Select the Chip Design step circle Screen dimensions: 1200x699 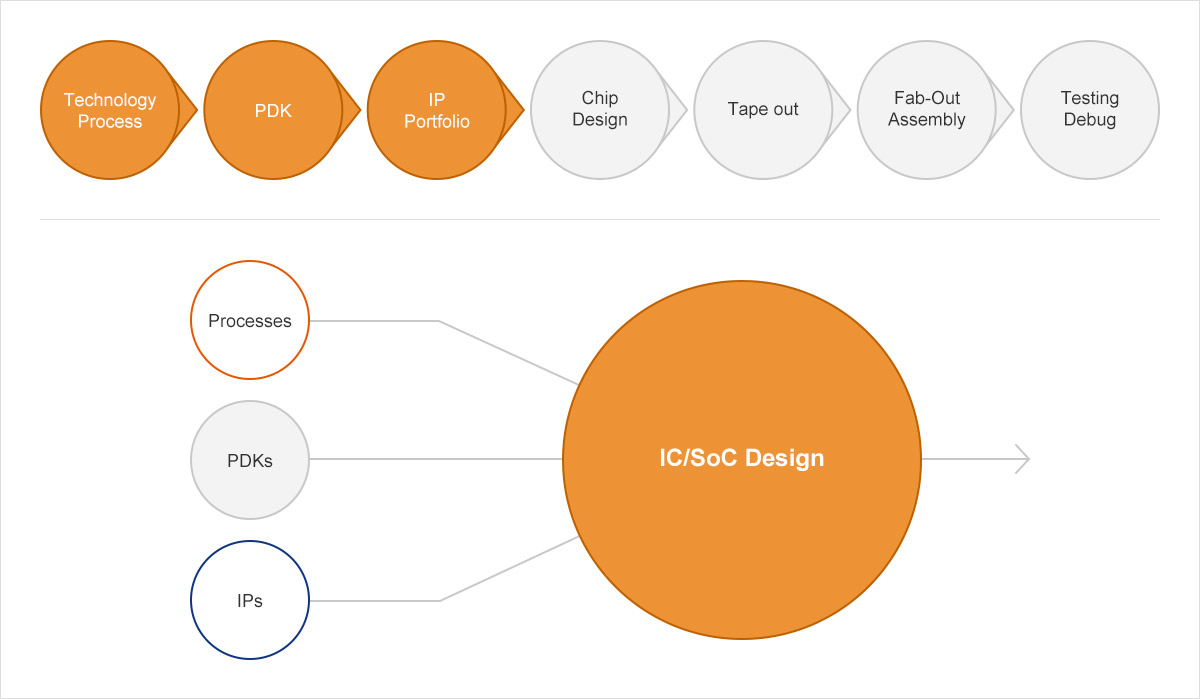tap(600, 110)
